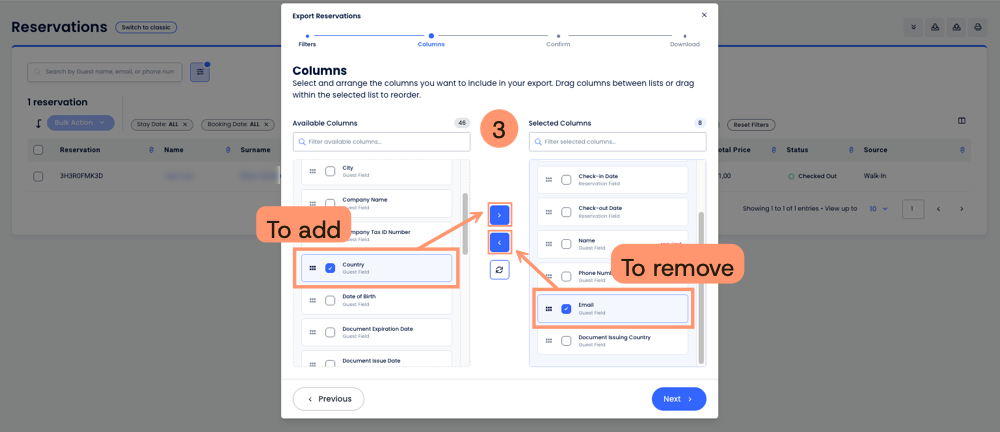Remove the Stay Date filter chip
The height and width of the screenshot is (432, 1000).
(x=185, y=124)
